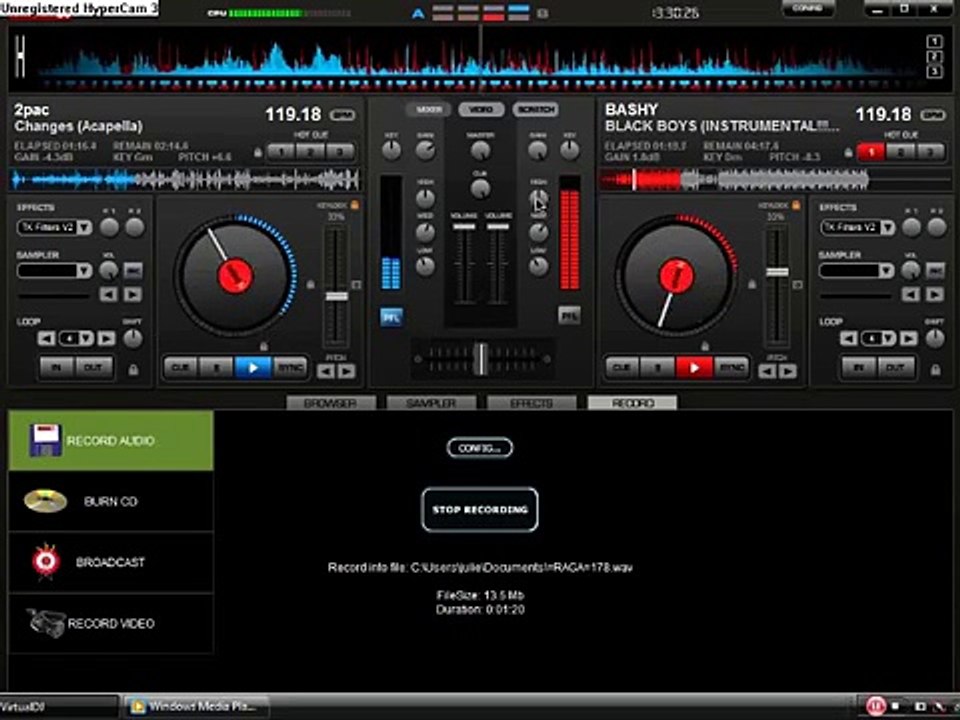Switch to the Sampler tab
Screen dimensions: 960x720
[x=431, y=403]
